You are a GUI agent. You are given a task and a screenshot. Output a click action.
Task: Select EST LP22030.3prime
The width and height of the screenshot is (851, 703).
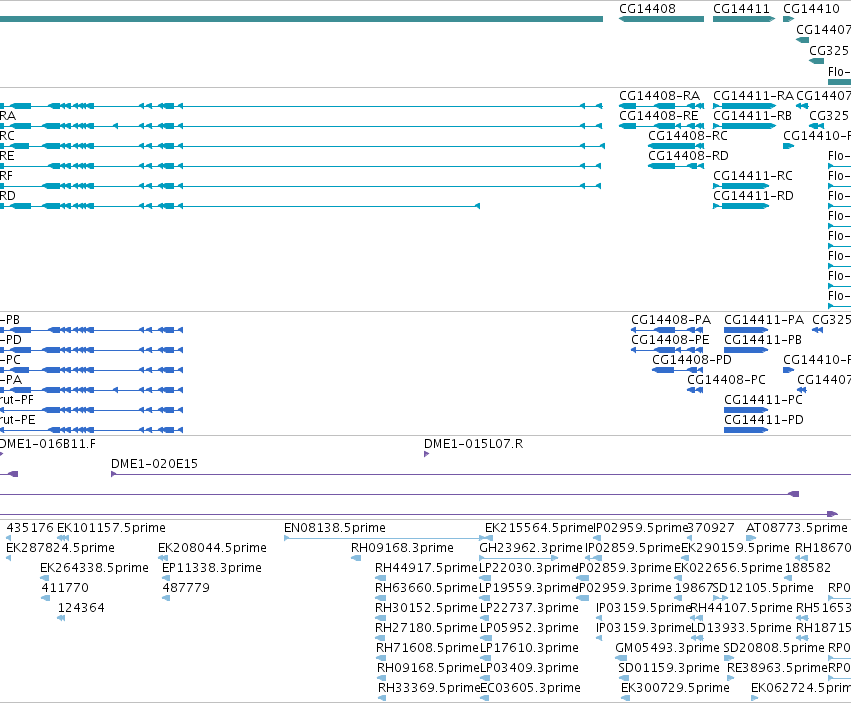click(485, 578)
